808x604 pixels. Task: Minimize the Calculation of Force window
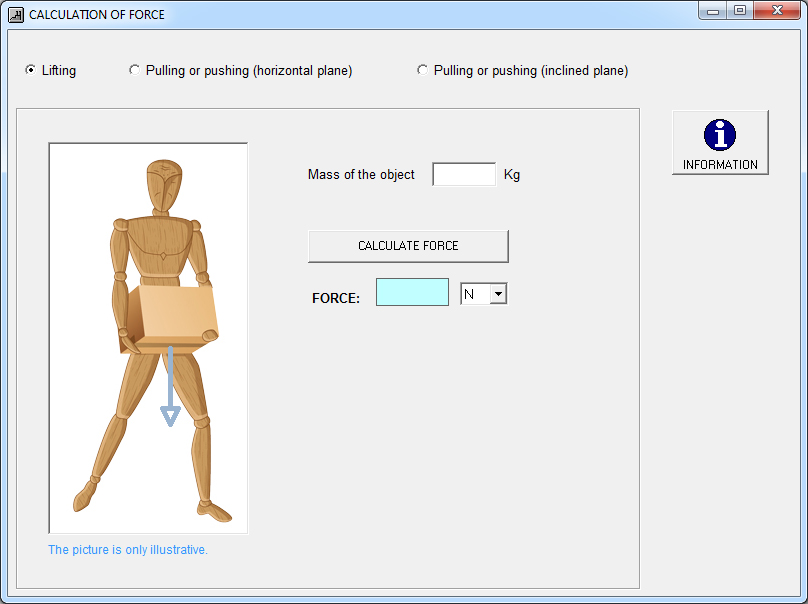point(713,11)
